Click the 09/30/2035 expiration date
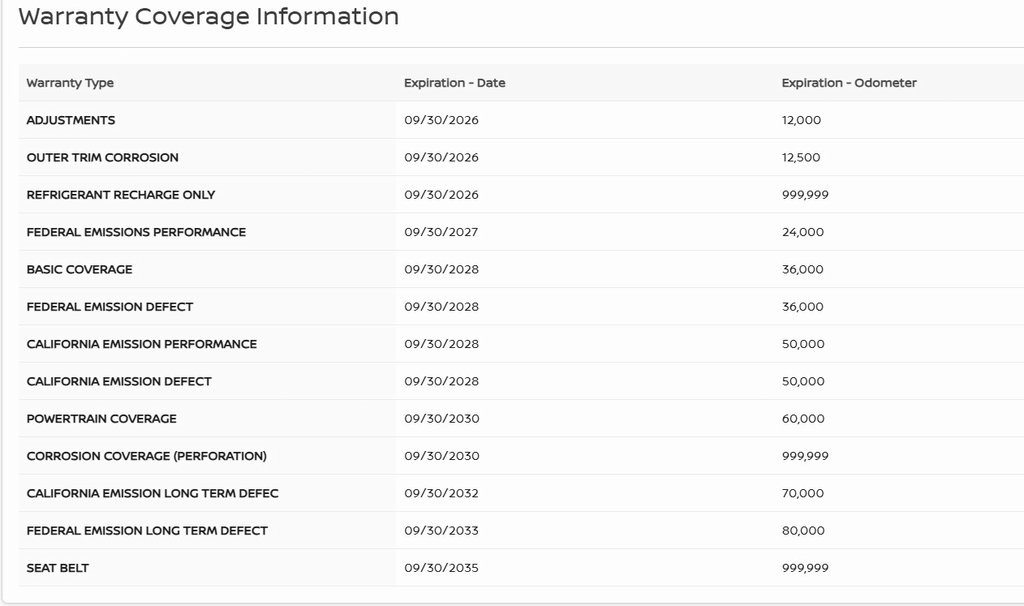The height and width of the screenshot is (606, 1024). (441, 568)
